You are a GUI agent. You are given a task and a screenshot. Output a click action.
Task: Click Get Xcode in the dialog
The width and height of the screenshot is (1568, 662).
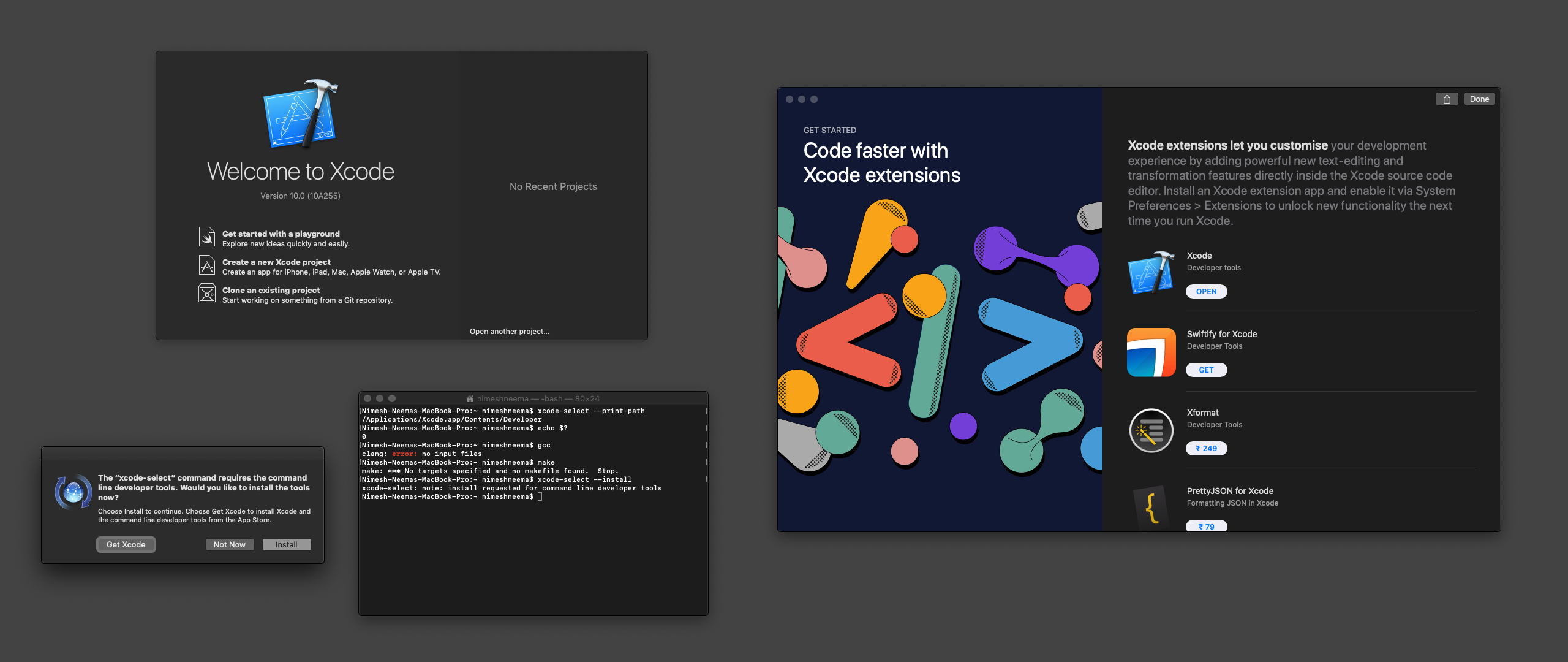point(126,544)
